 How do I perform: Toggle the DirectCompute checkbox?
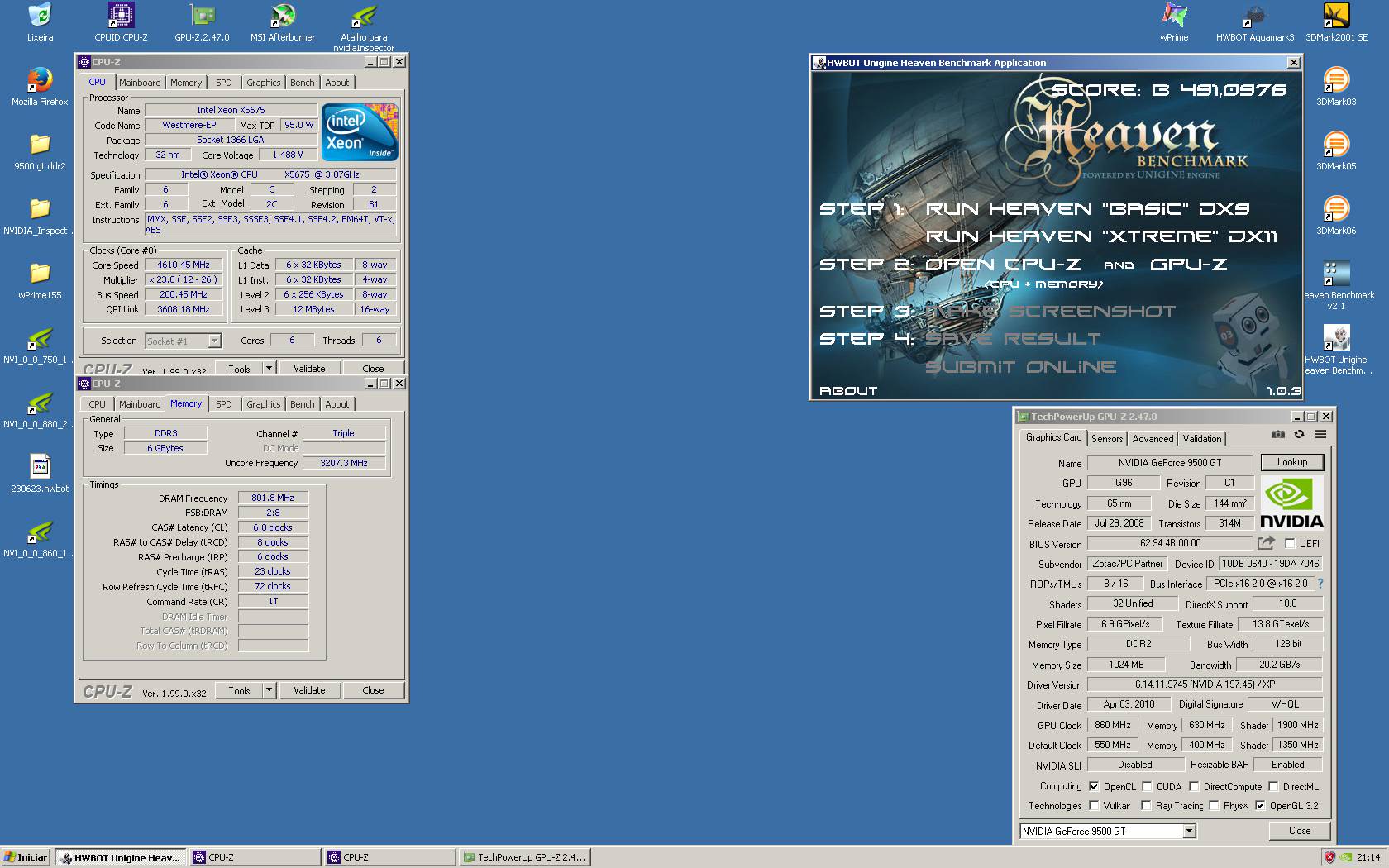[x=1194, y=787]
